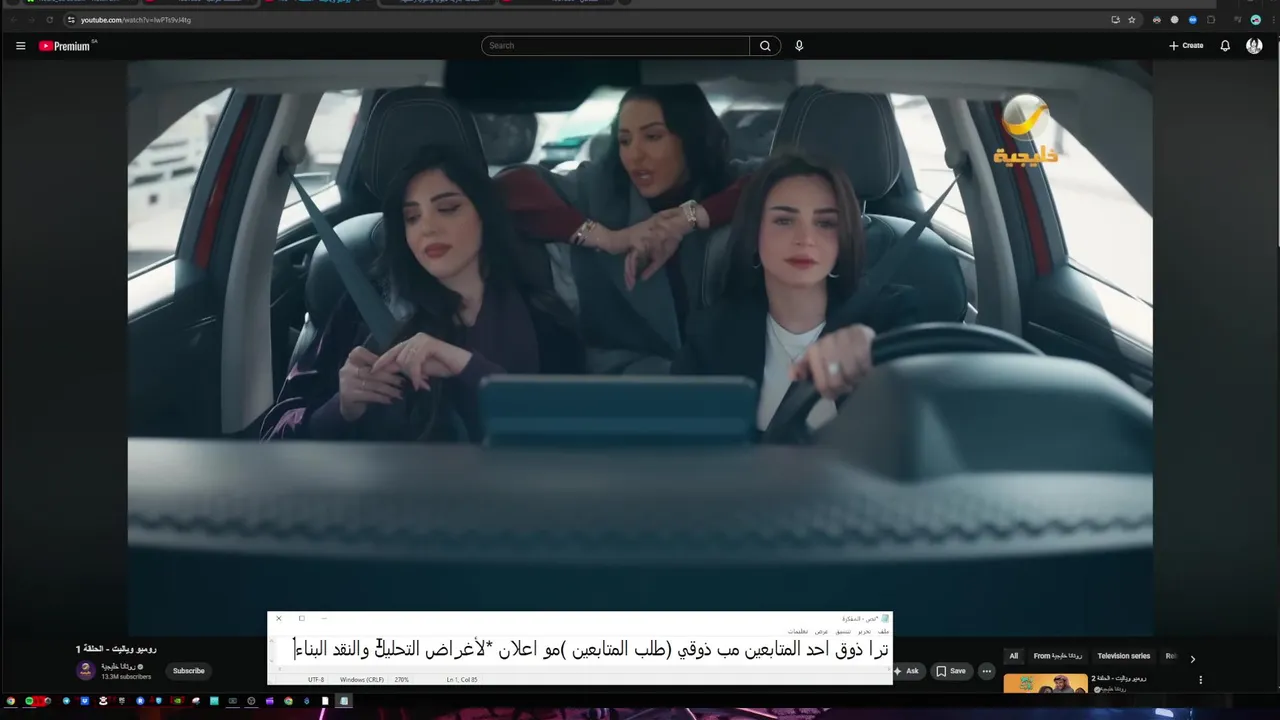The height and width of the screenshot is (720, 1280).
Task: Click the Create button on YouTube
Action: pyautogui.click(x=1186, y=46)
